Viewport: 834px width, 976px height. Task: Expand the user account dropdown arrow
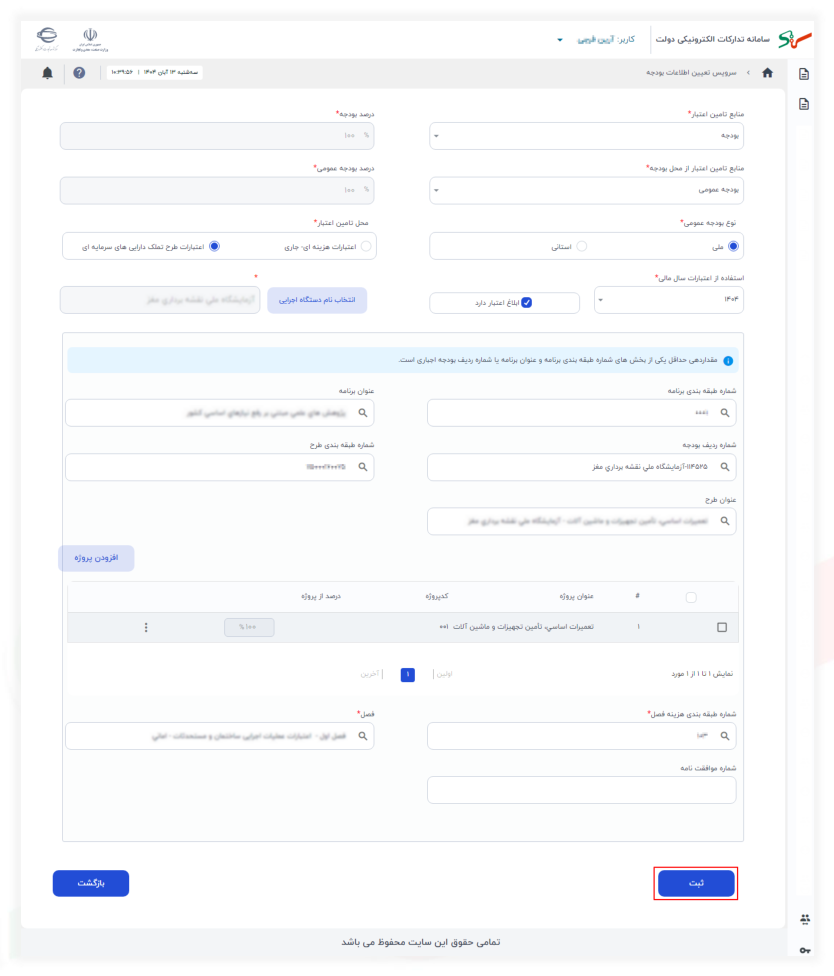click(560, 40)
